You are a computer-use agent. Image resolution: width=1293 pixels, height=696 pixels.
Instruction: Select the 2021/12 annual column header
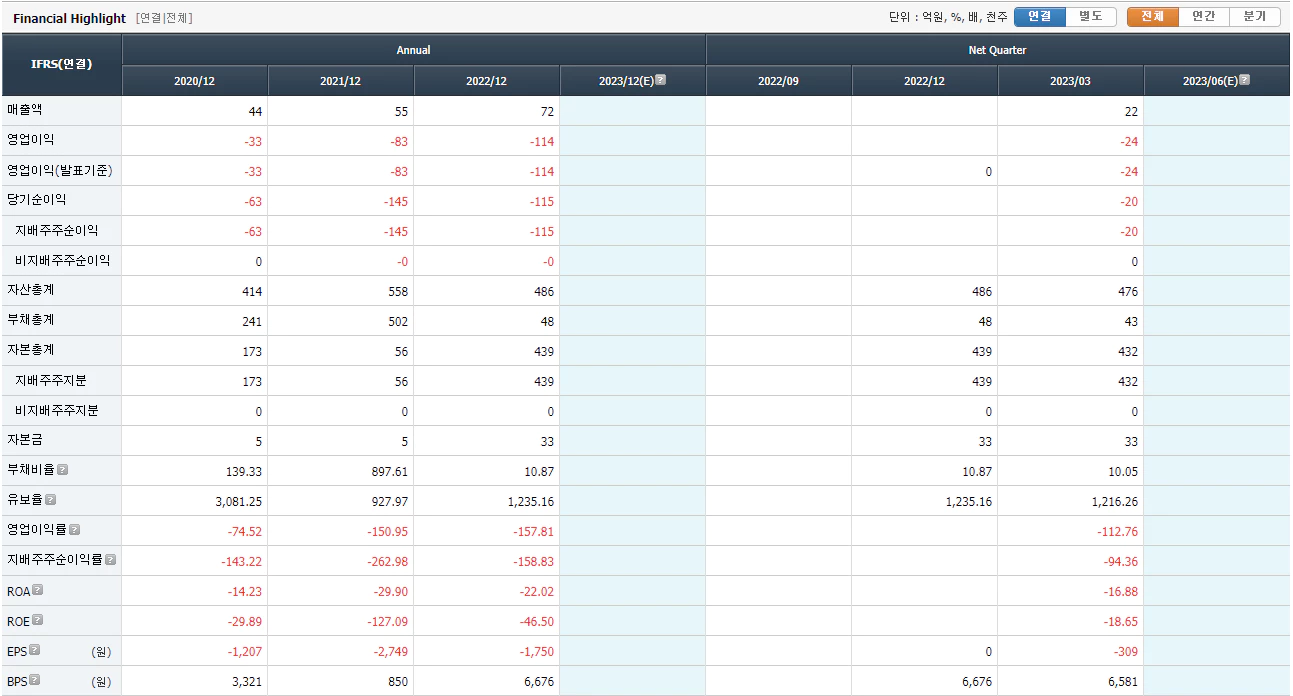pos(341,81)
